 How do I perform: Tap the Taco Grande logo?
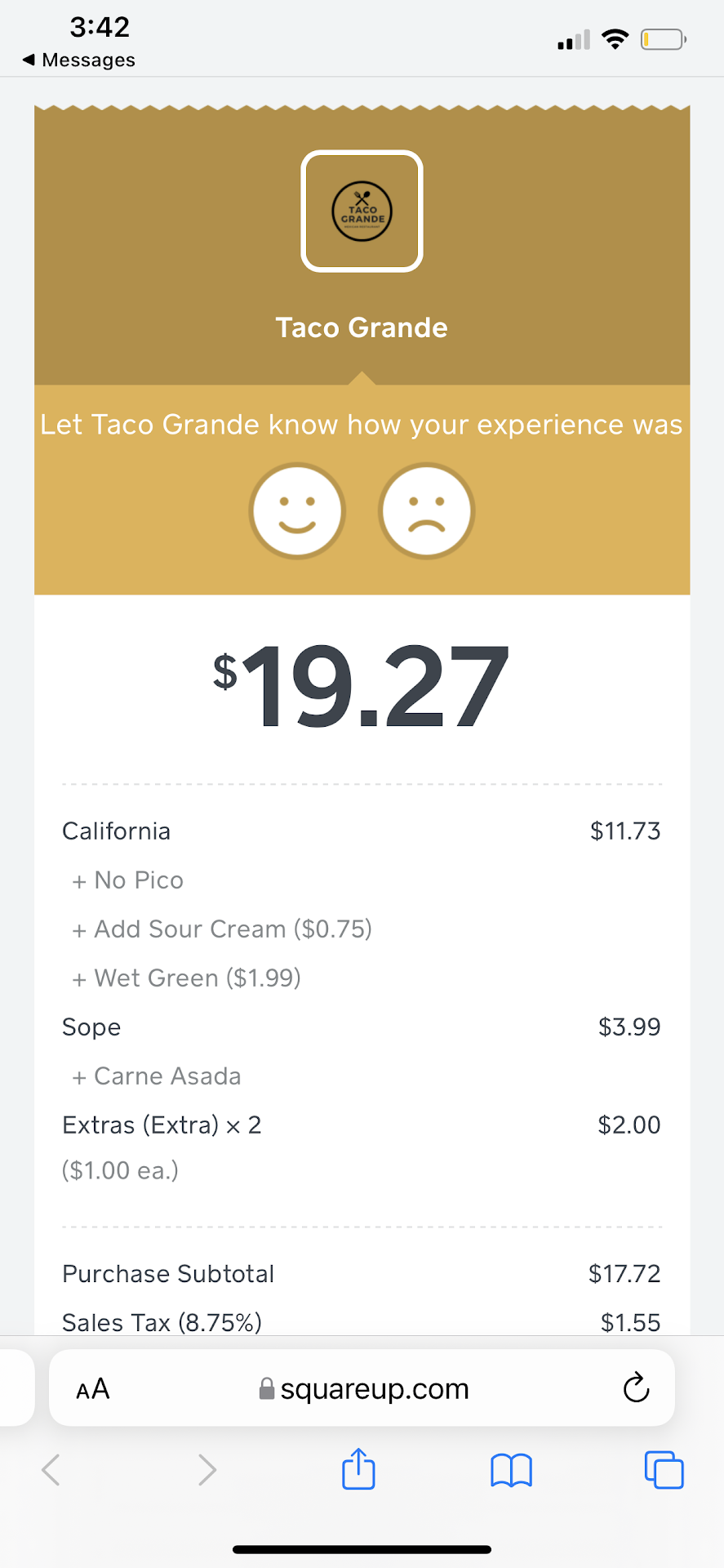[x=362, y=211]
